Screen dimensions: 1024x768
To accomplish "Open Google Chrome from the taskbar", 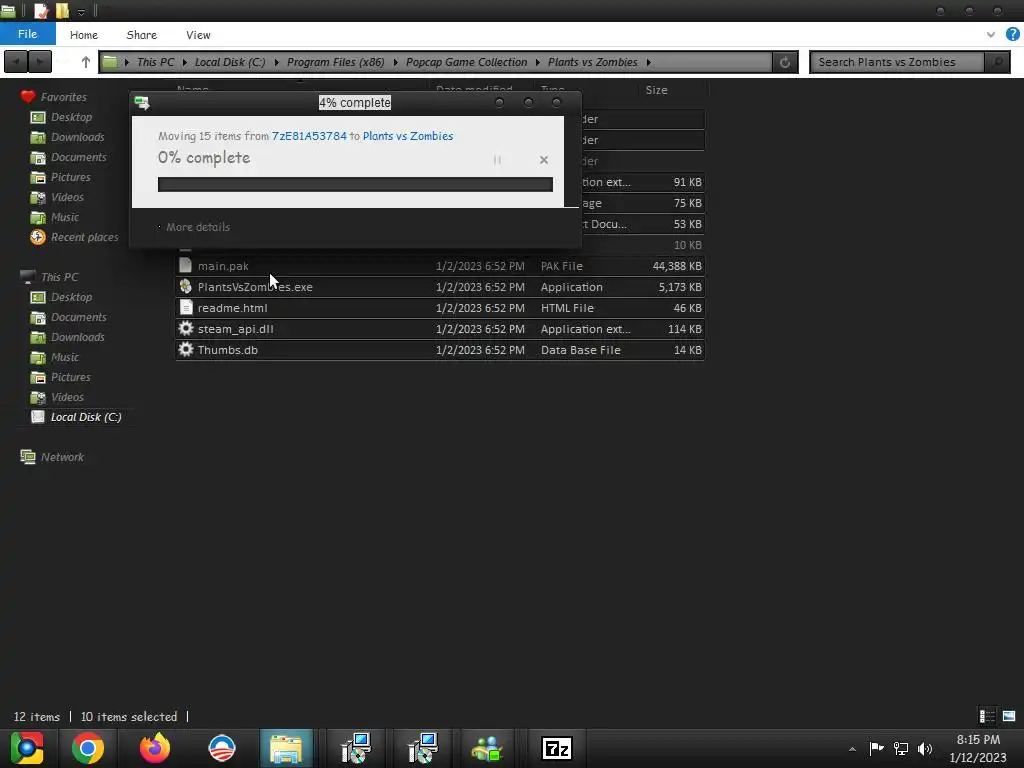I will (x=88, y=748).
